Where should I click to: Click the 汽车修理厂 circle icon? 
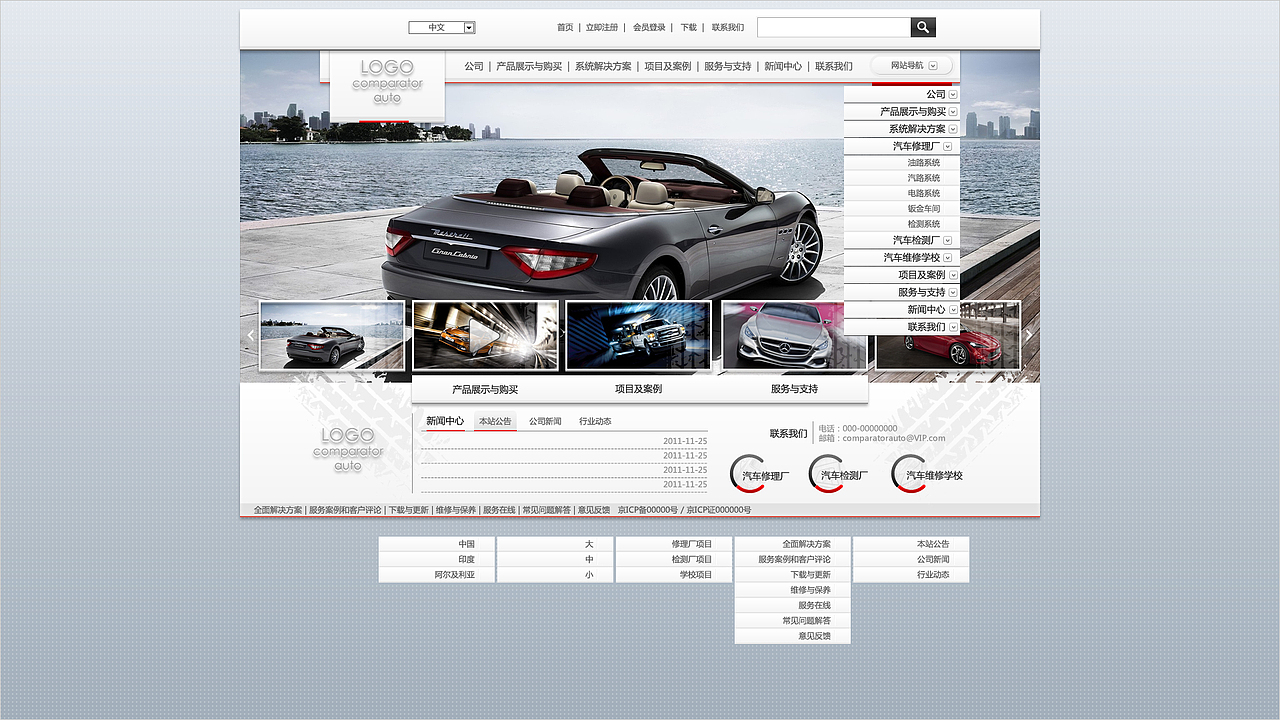[760, 475]
